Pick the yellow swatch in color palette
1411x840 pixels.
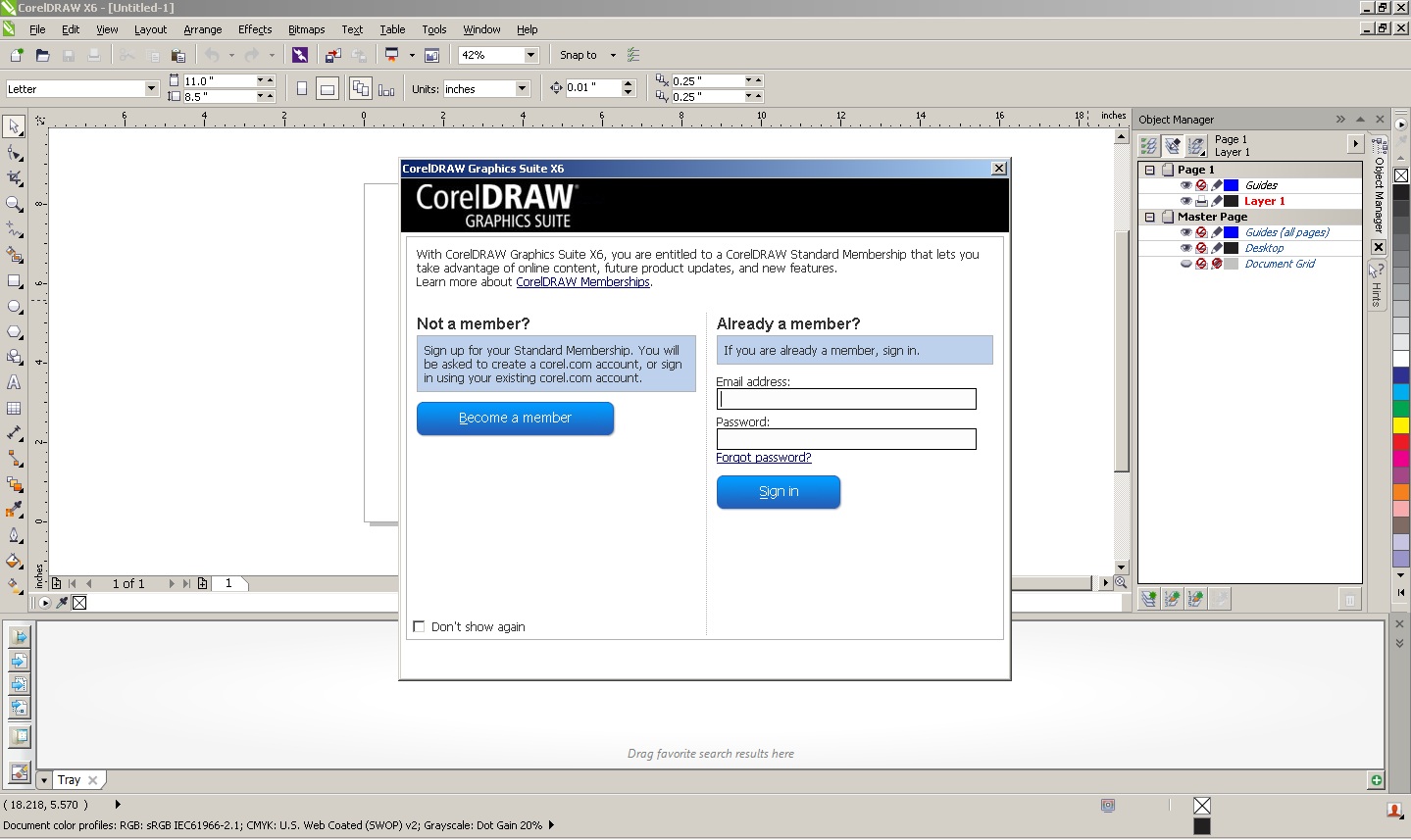click(1401, 425)
